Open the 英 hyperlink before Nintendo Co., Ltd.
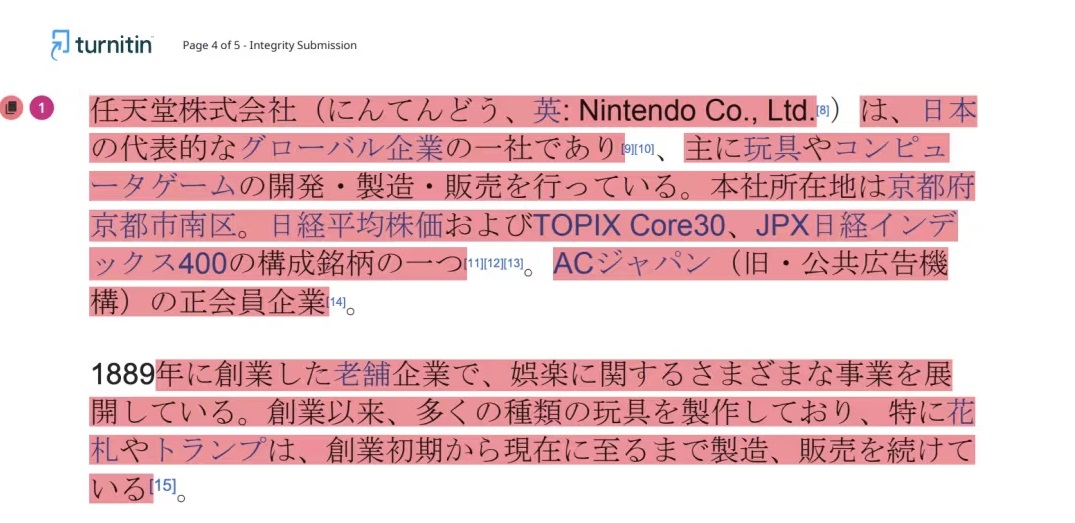The height and width of the screenshot is (523, 1075). click(546, 110)
